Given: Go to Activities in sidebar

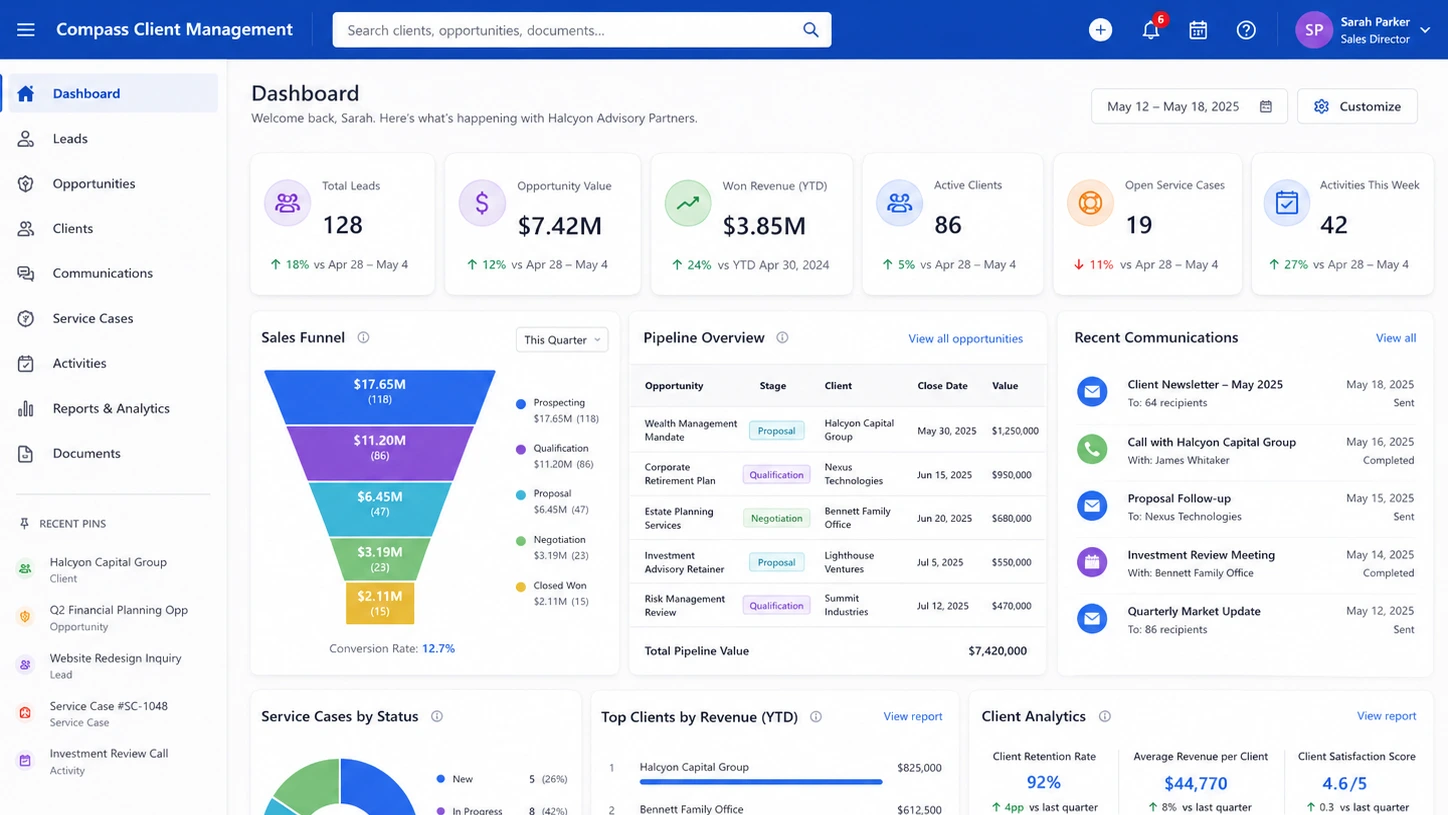Looking at the screenshot, I should click(x=113, y=363).
